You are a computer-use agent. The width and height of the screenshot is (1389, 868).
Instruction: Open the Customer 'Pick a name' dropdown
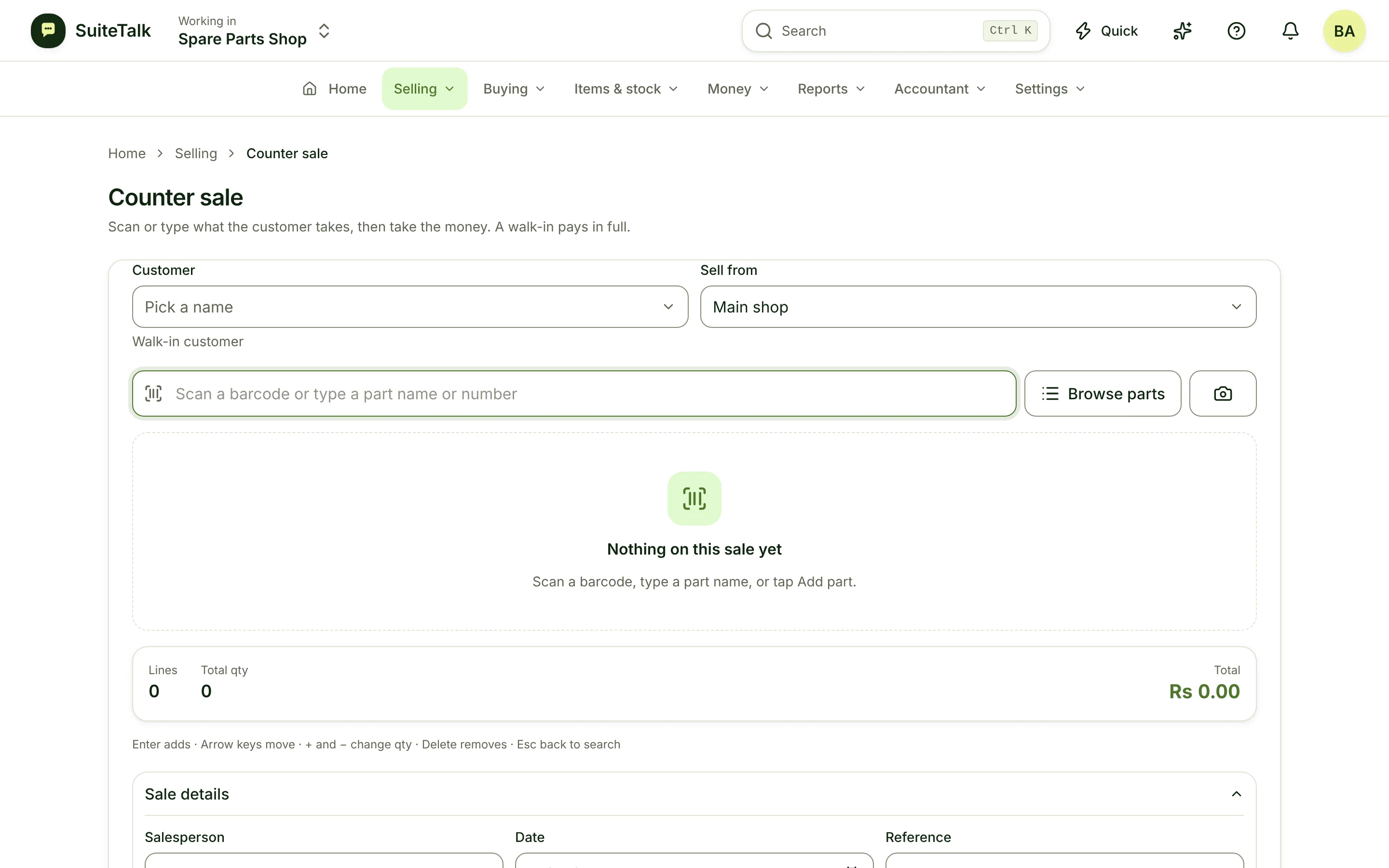click(x=410, y=307)
